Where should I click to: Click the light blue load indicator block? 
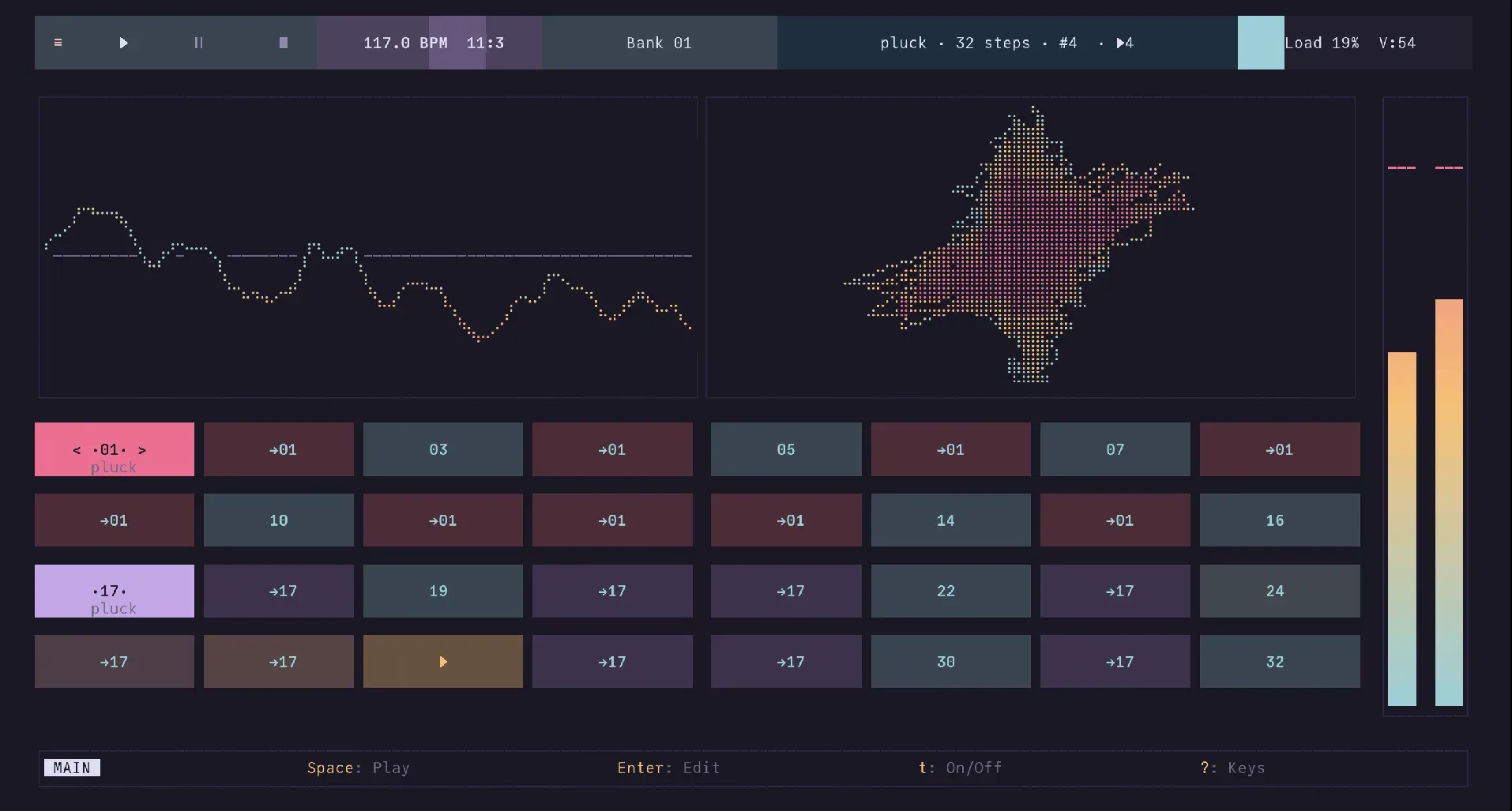click(1261, 43)
